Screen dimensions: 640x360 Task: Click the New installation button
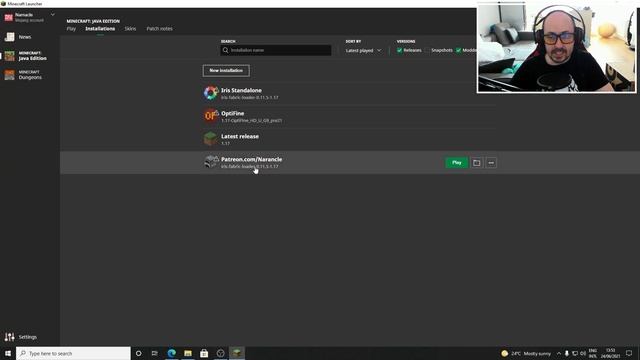[x=226, y=71]
